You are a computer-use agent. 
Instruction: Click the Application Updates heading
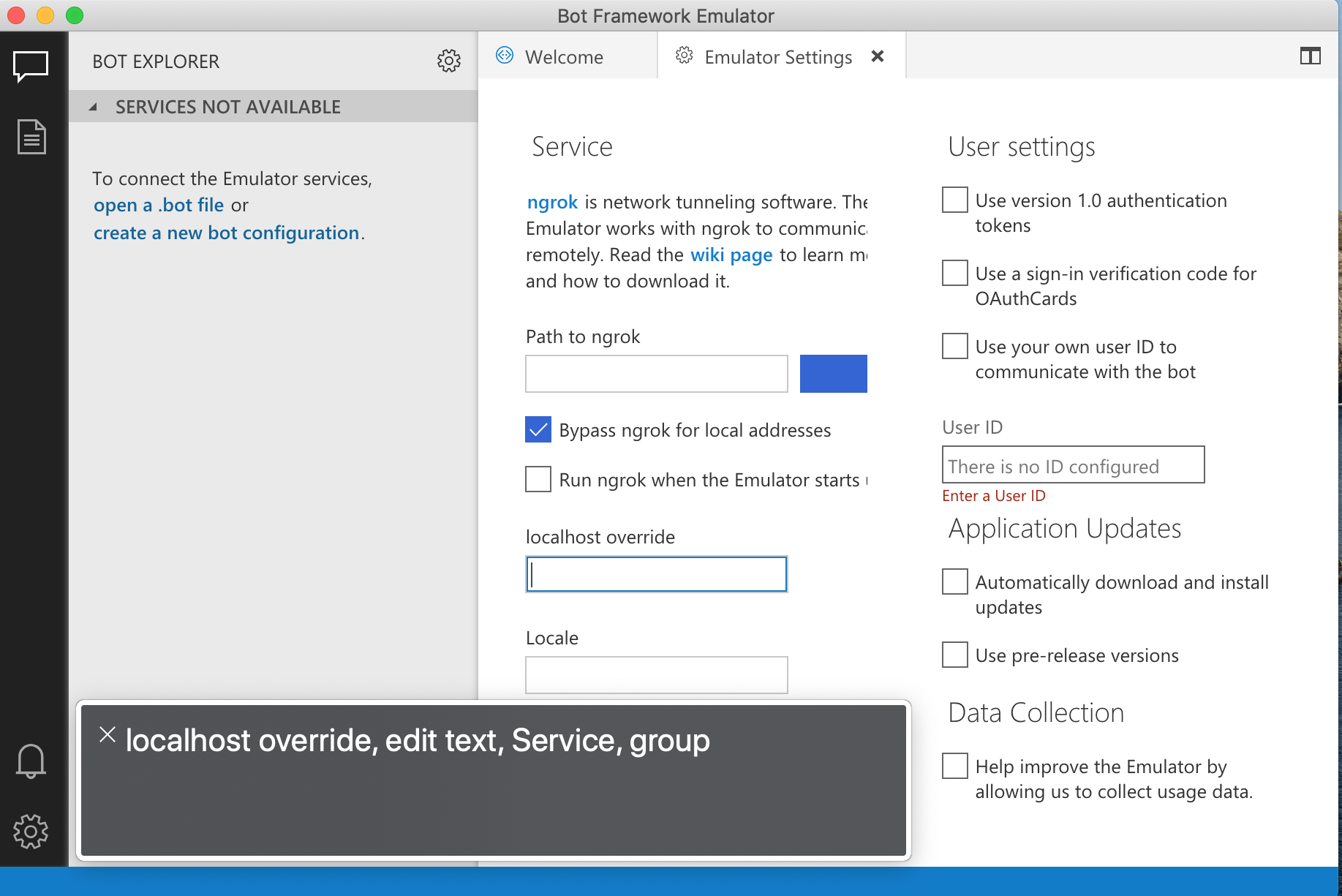[1065, 528]
